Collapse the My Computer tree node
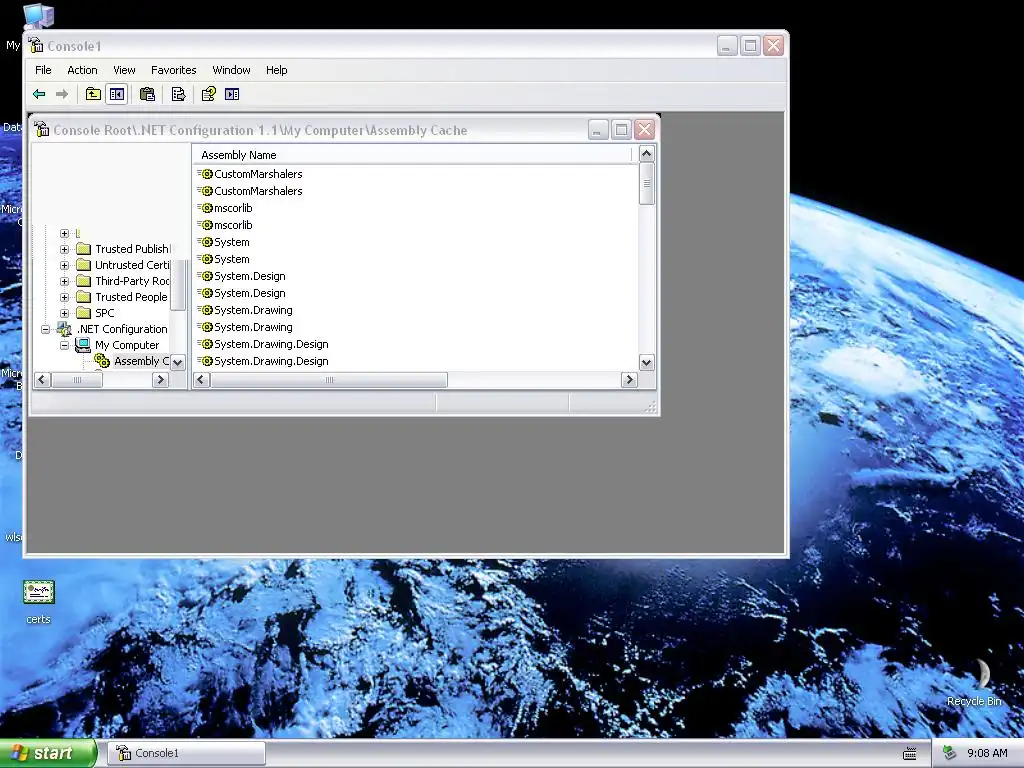The width and height of the screenshot is (1024, 768). [x=64, y=345]
